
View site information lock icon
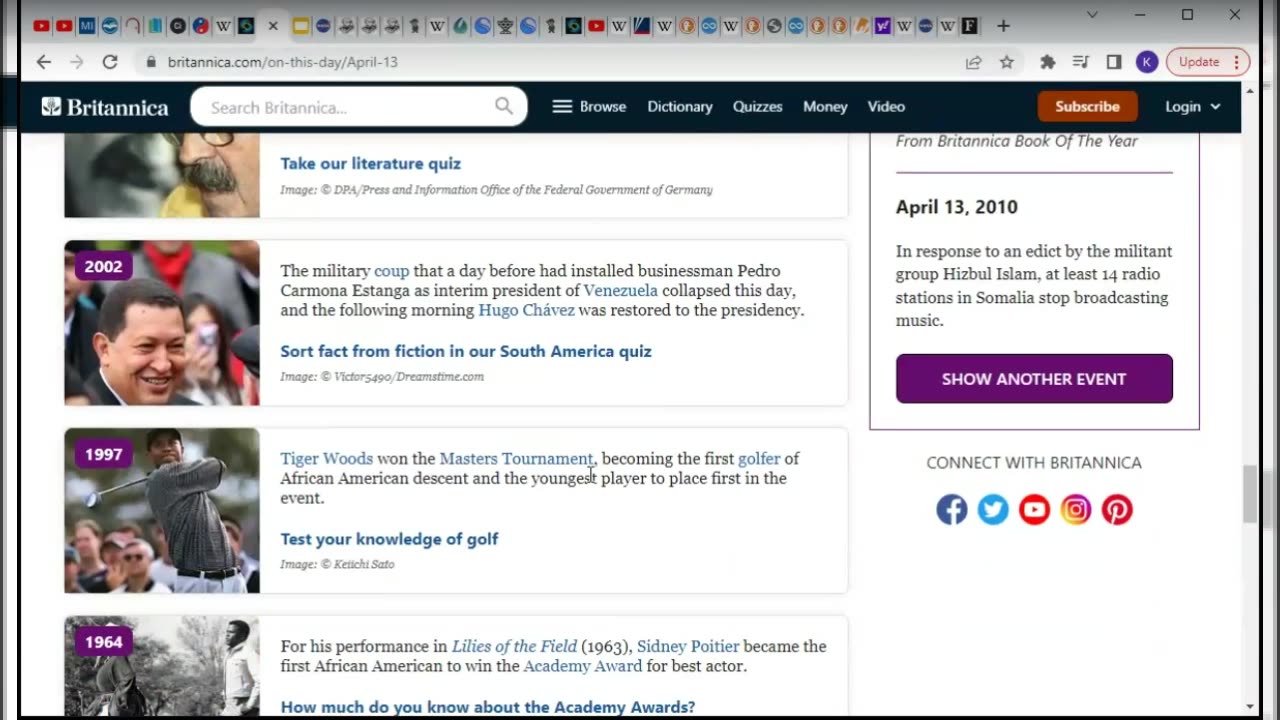coord(151,62)
